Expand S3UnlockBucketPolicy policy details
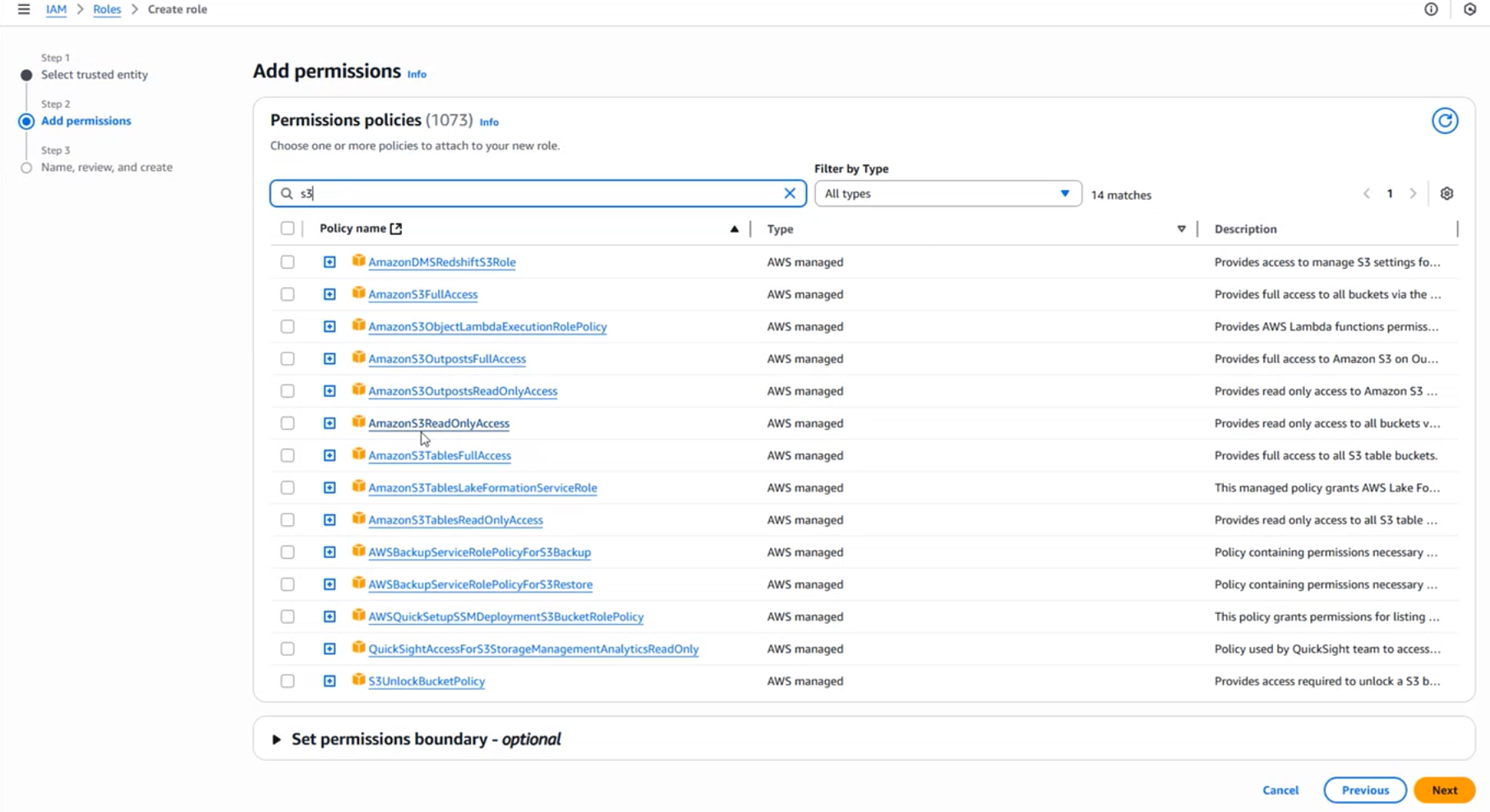This screenshot has height=812, width=1490. (x=330, y=681)
